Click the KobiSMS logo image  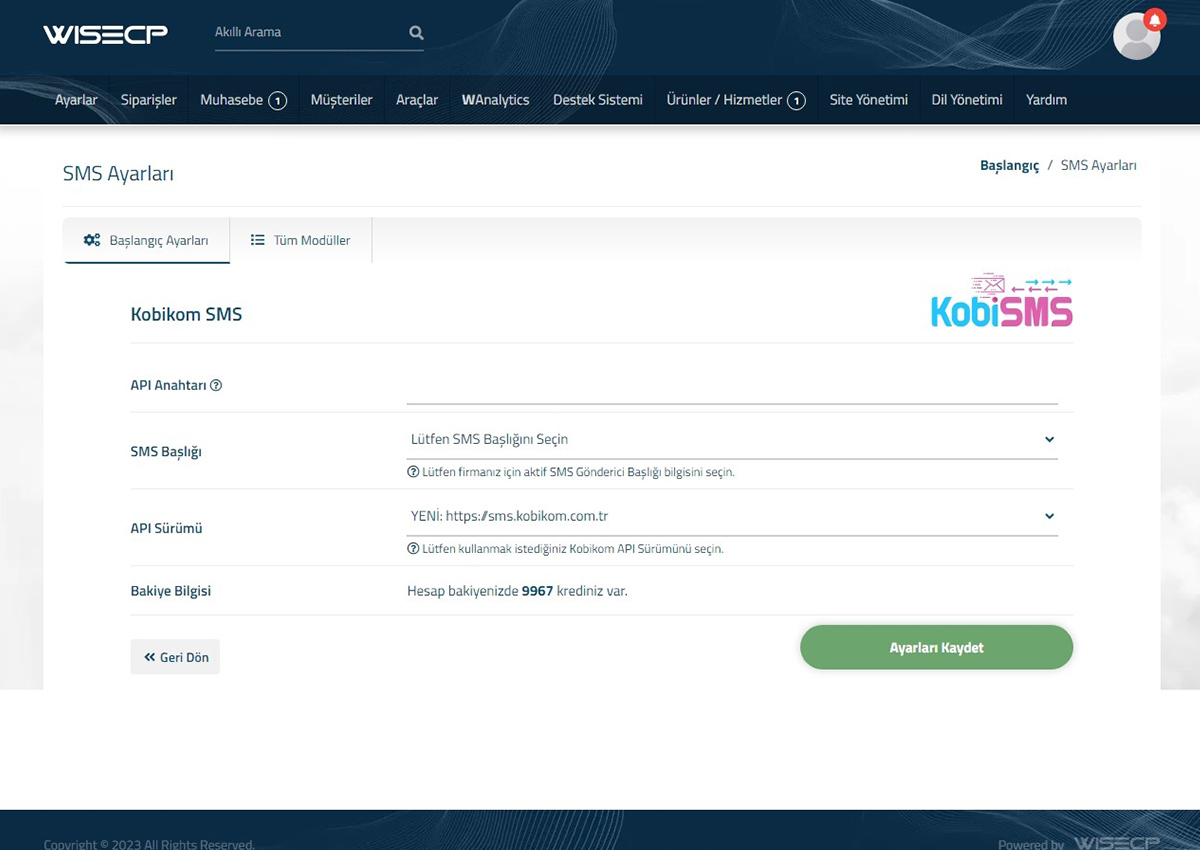tap(1001, 301)
